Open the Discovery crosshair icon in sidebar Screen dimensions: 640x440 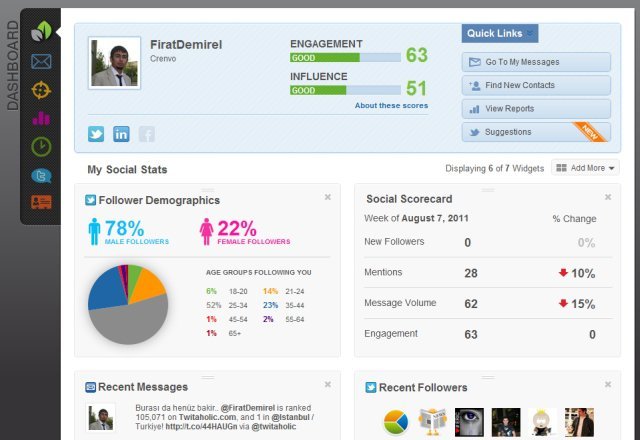pos(41,90)
